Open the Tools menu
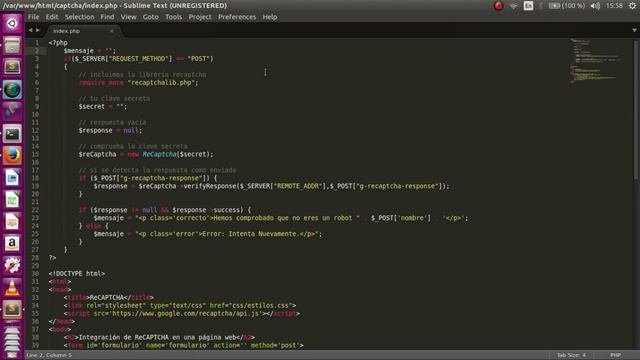 click(x=173, y=17)
